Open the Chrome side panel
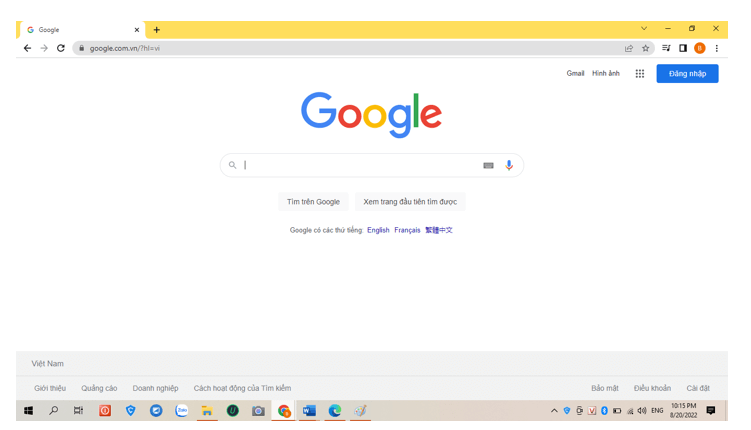751x430 pixels. [683, 48]
